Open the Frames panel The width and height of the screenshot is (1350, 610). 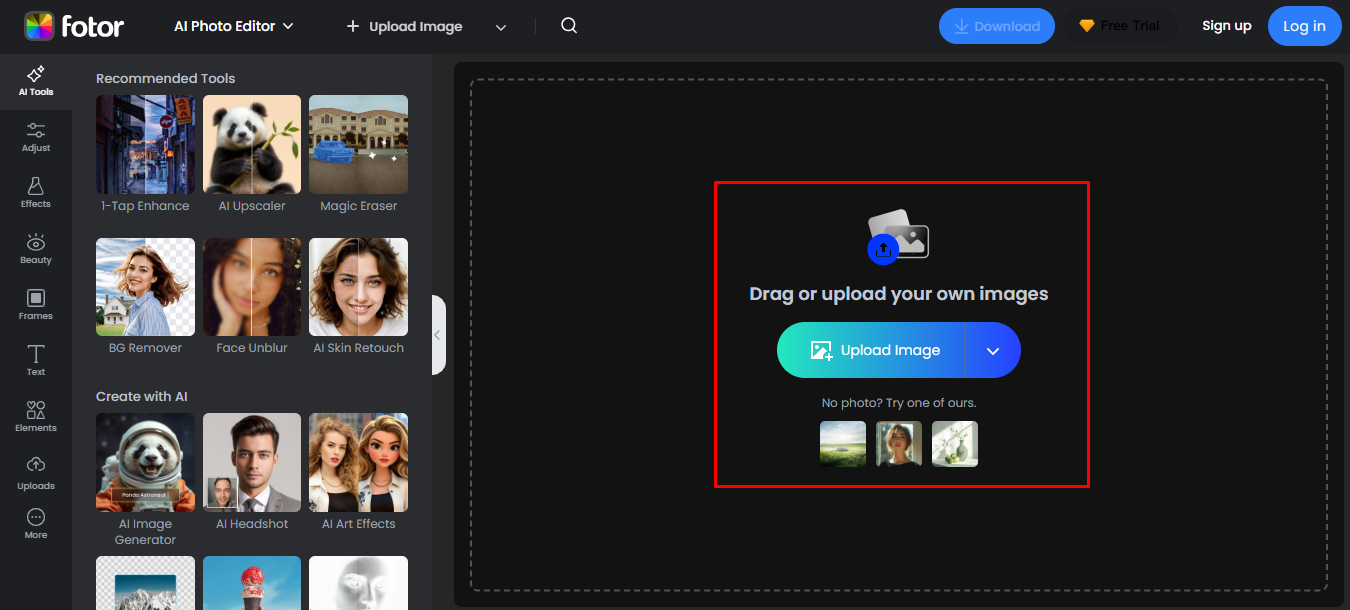[36, 305]
